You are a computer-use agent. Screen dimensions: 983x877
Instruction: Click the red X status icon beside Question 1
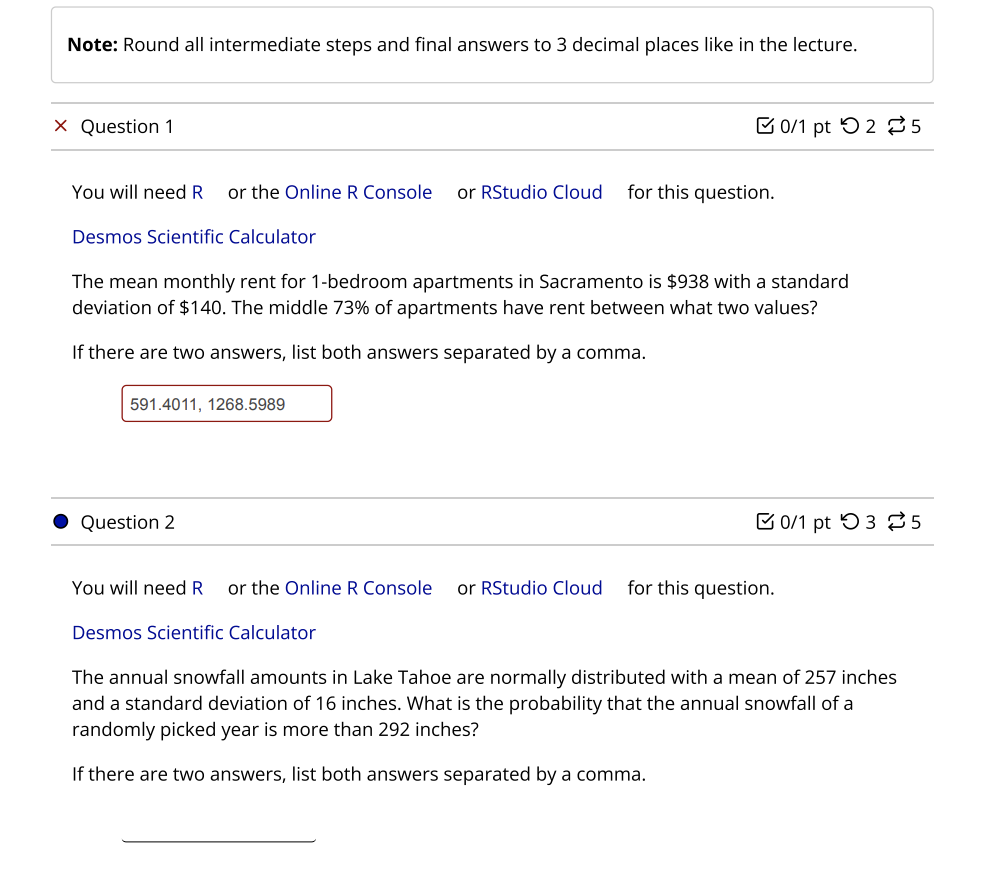pyautogui.click(x=60, y=126)
